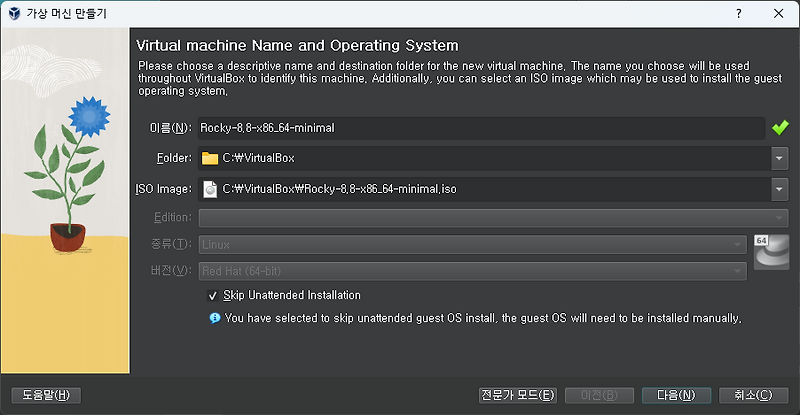Image resolution: width=800 pixels, height=415 pixels.
Task: Click the 이름(N) name input field
Action: coord(480,127)
